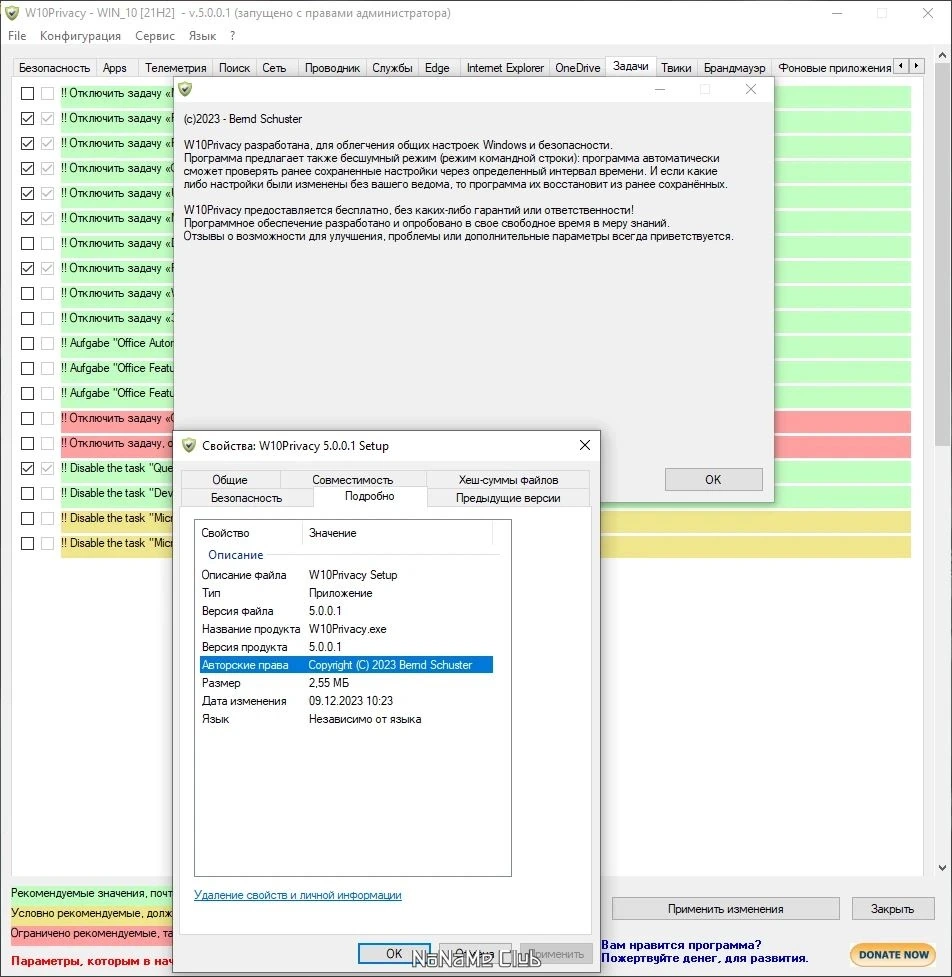Switch to the Edge tab
This screenshot has height=977, width=952.
click(437, 68)
